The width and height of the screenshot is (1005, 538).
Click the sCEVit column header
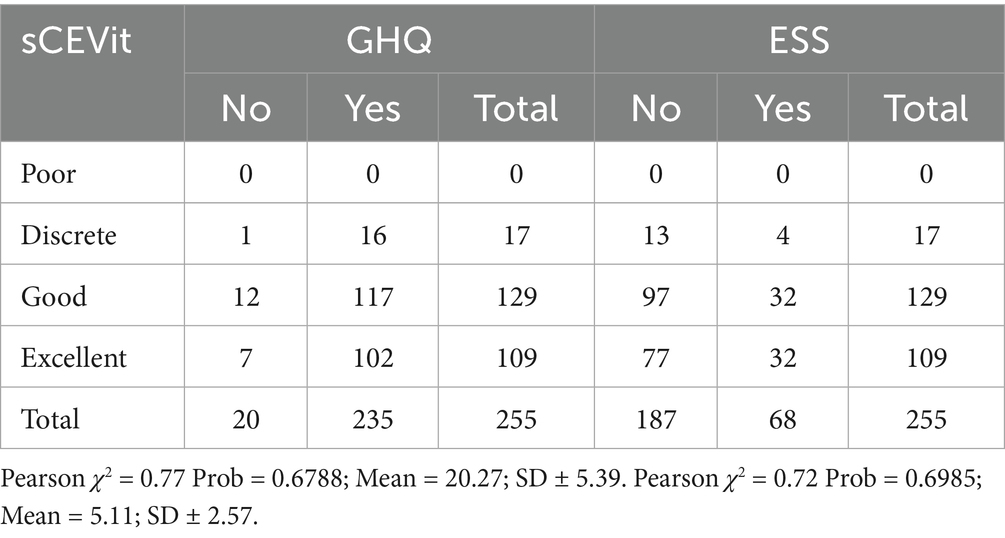click(76, 42)
